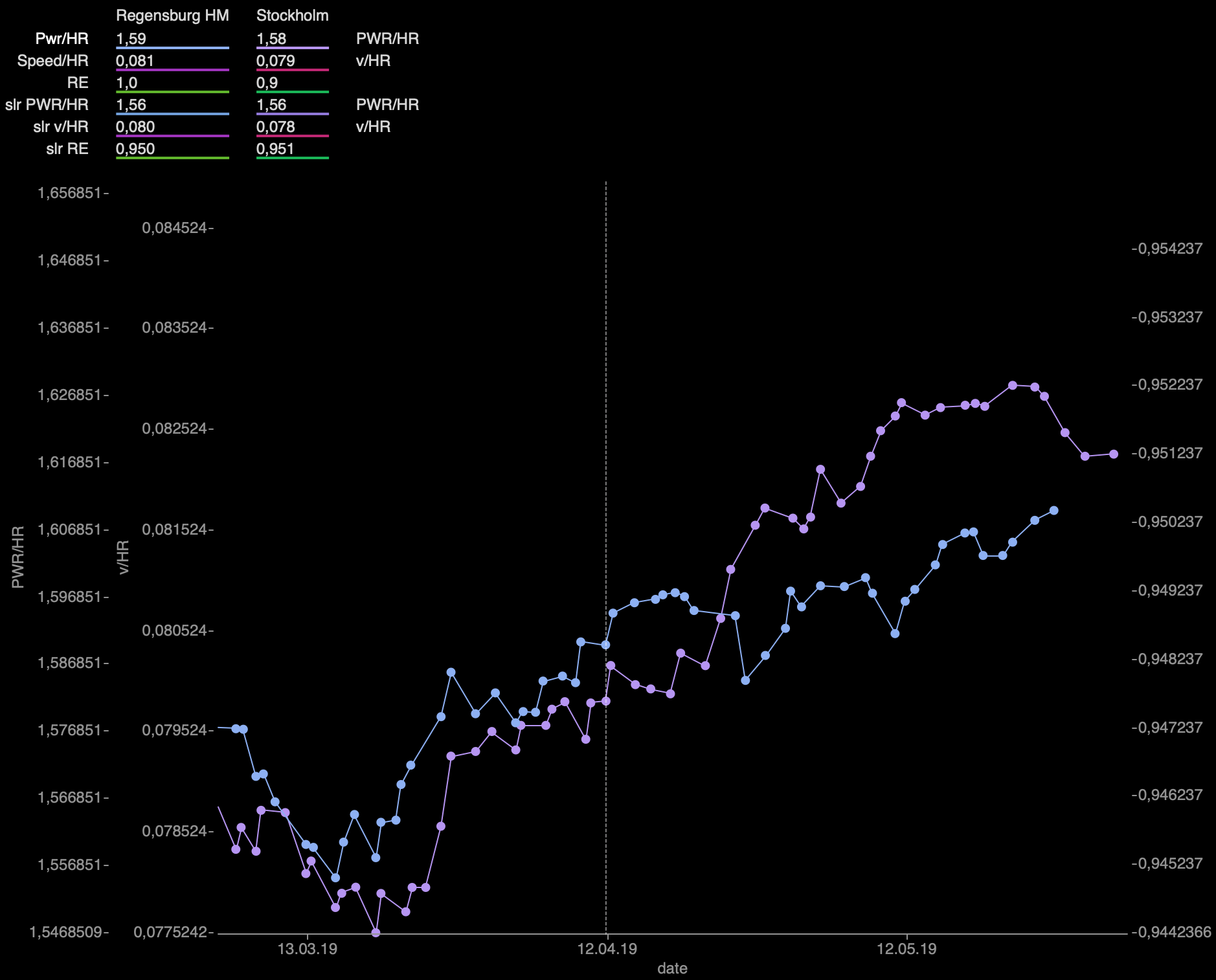1216x980 pixels.
Task: Select the Pwr/HR row label
Action: [62, 39]
